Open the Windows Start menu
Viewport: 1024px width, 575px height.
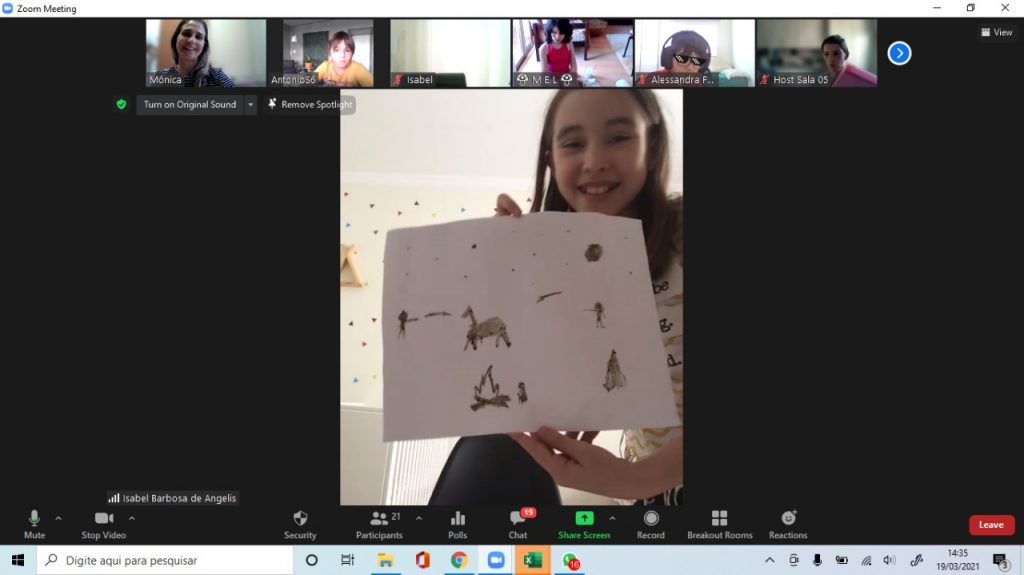pyautogui.click(x=18, y=561)
